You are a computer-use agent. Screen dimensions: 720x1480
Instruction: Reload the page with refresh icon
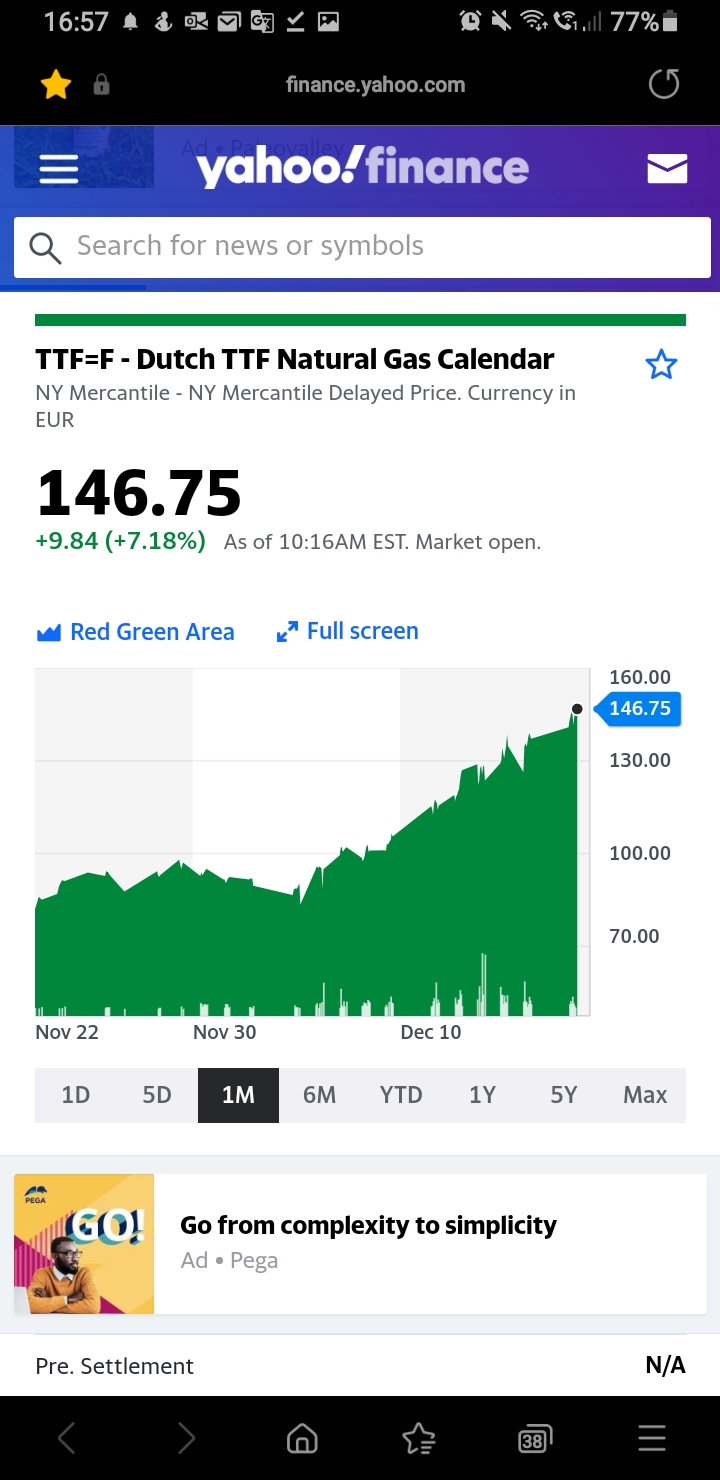[663, 85]
